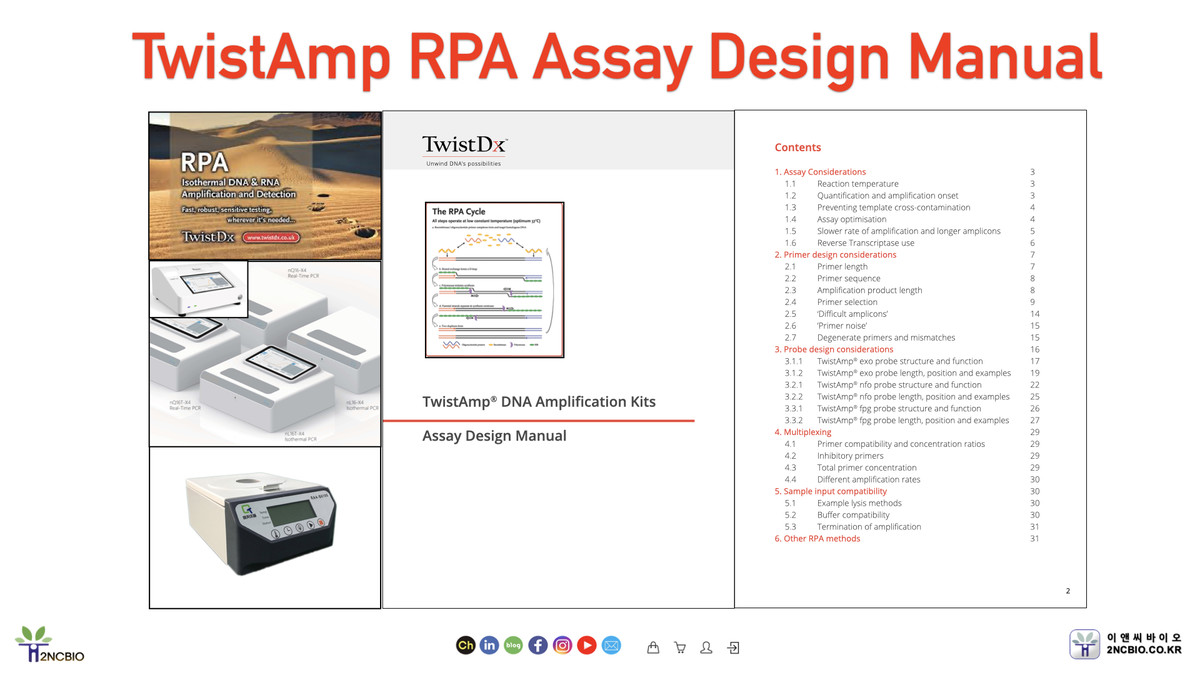This screenshot has width=1200, height=675.
Task: Click the shopping bag icon
Action: (x=653, y=647)
